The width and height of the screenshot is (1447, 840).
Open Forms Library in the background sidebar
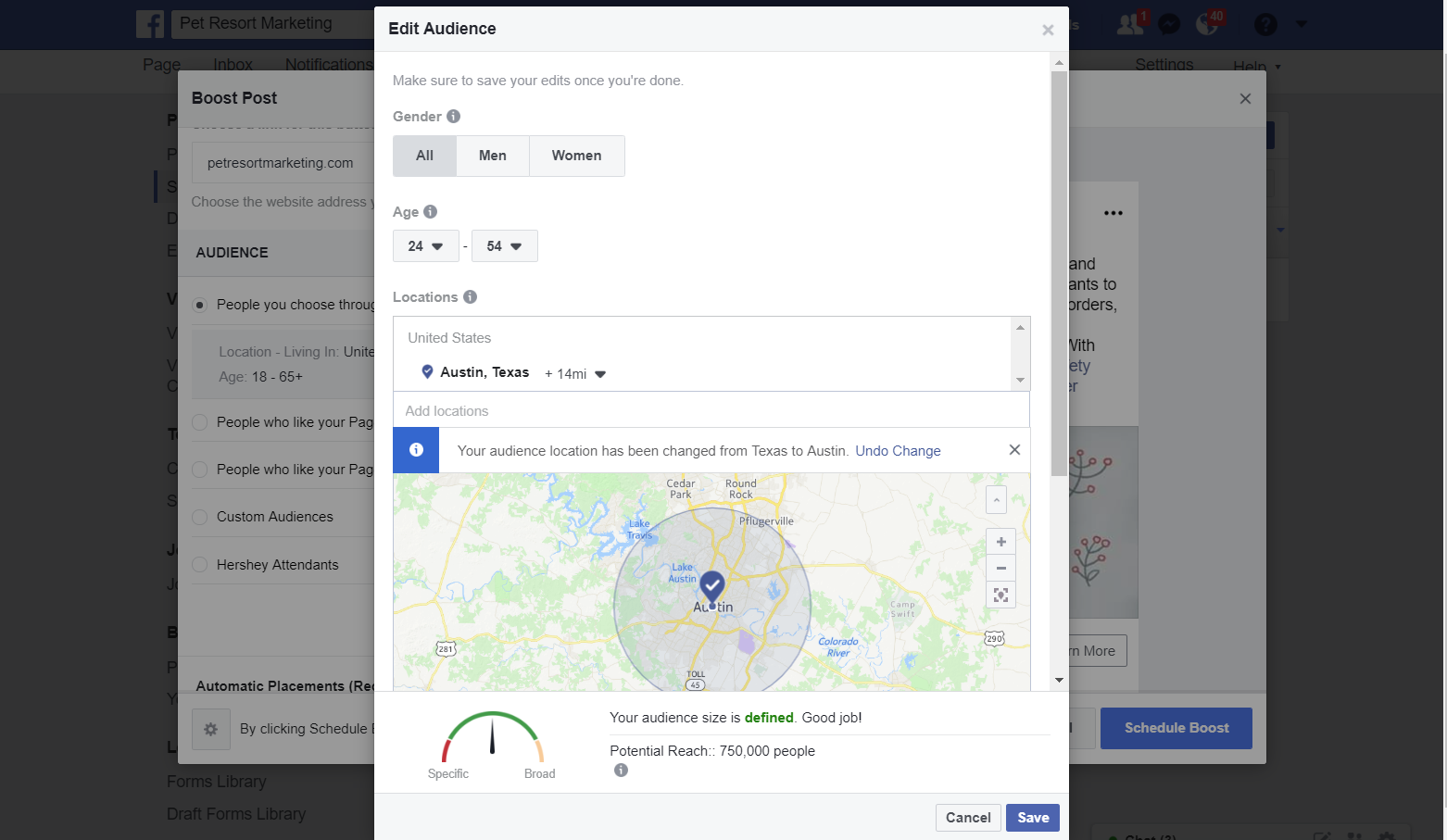[x=216, y=782]
